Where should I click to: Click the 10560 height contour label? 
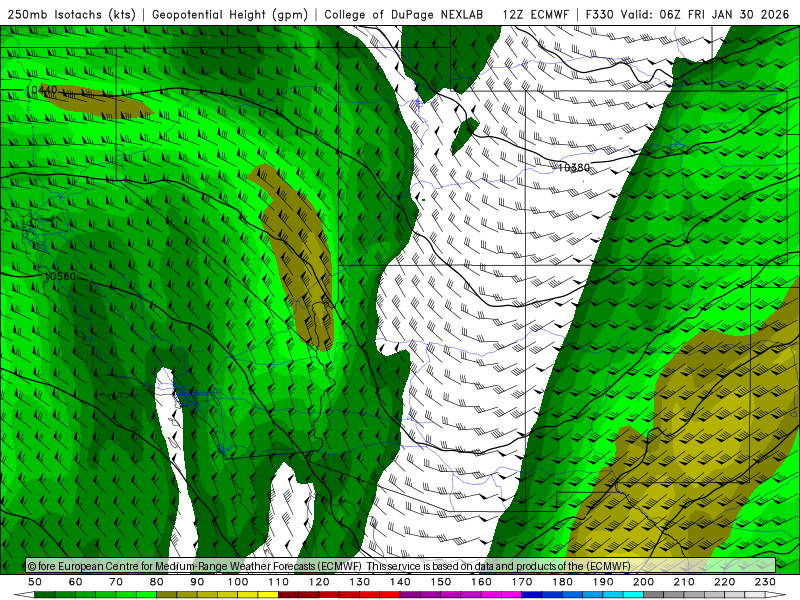60,276
